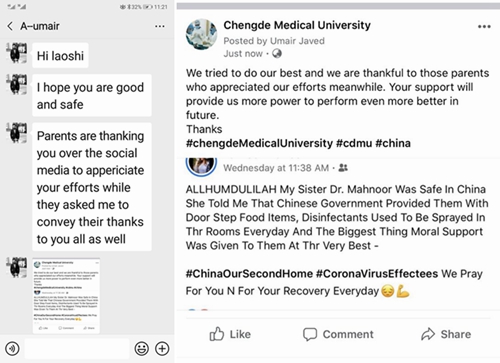Image resolution: width=500 pixels, height=363 pixels.
Task: Click the #ChinaOurSecondHome hashtag
Action: pos(249,274)
